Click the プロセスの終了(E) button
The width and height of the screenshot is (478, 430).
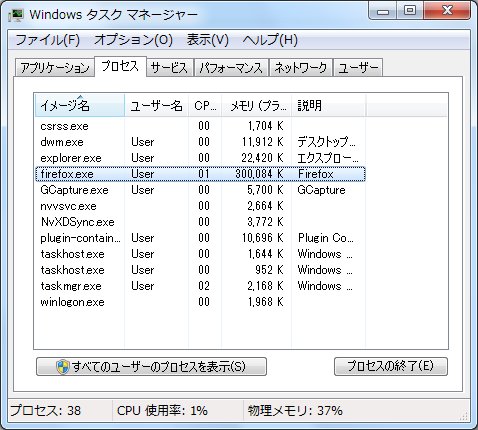tap(391, 366)
